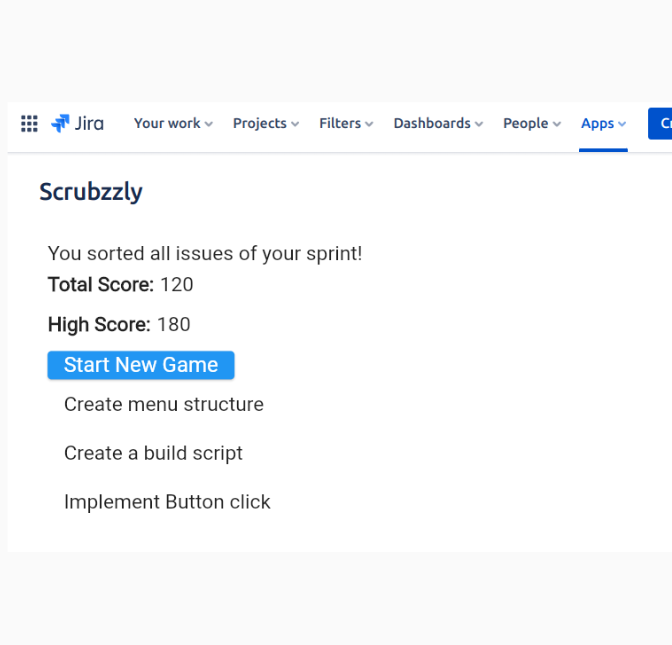This screenshot has height=645, width=672.
Task: Click the chevron arrow beside People
Action: [x=556, y=124]
